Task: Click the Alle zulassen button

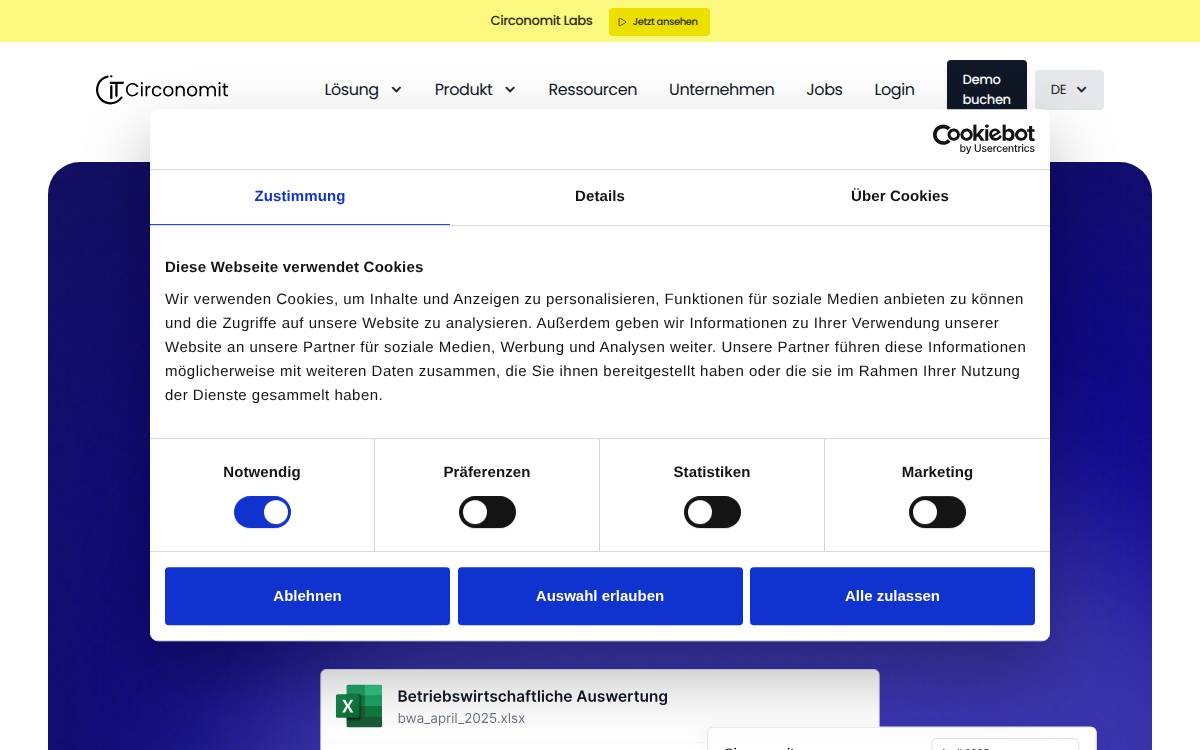Action: (892, 596)
